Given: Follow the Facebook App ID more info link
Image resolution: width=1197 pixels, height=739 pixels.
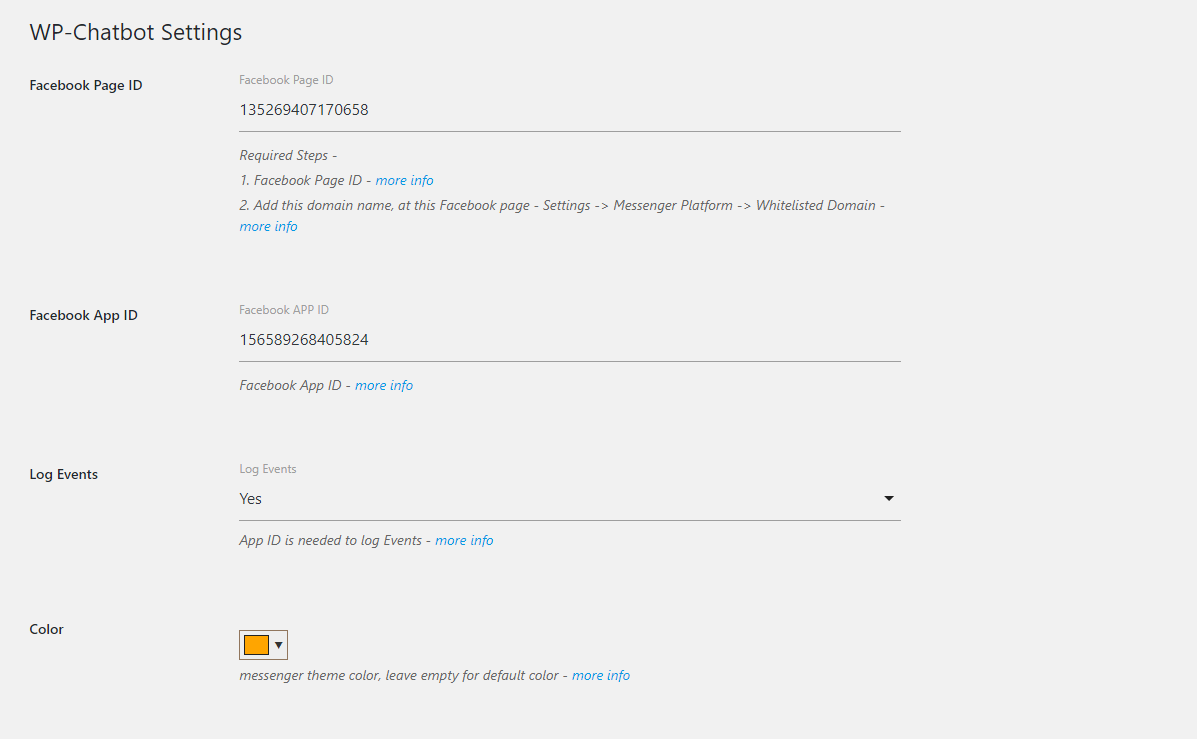Looking at the screenshot, I should coord(383,386).
